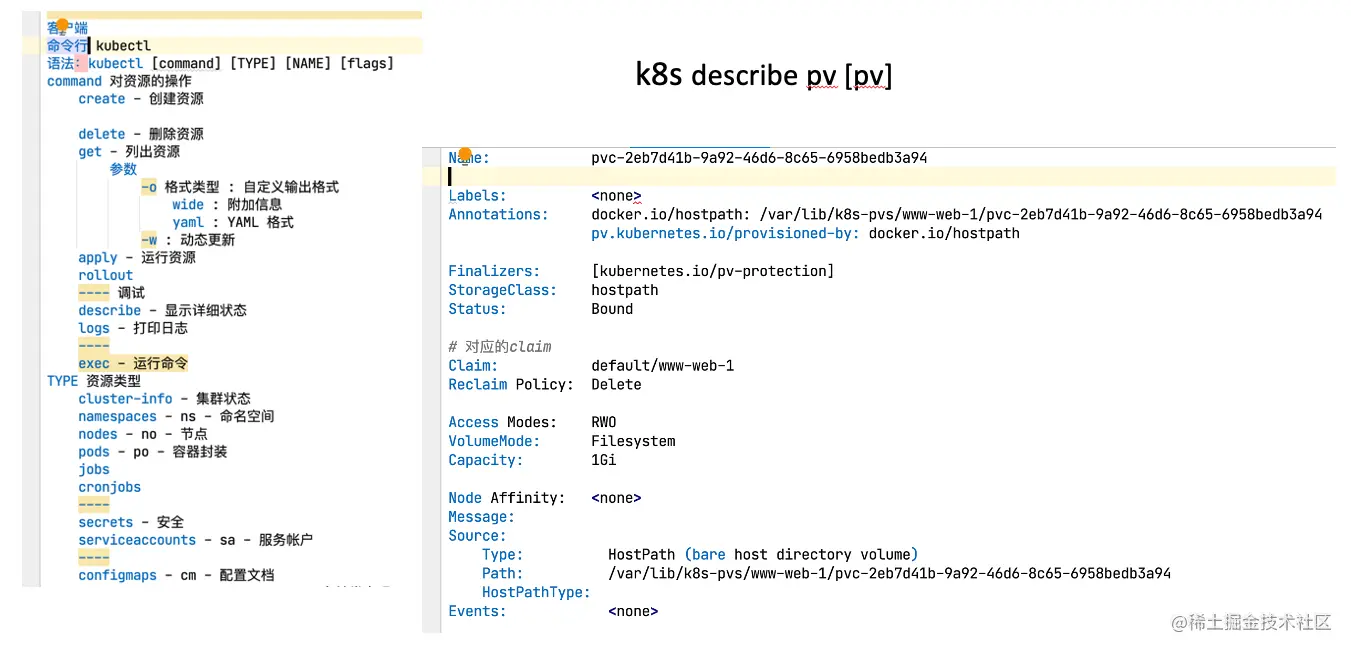Select the pvc-2eb7d41b name value on Name row
The width and height of the screenshot is (1351, 652).
[x=759, y=158]
